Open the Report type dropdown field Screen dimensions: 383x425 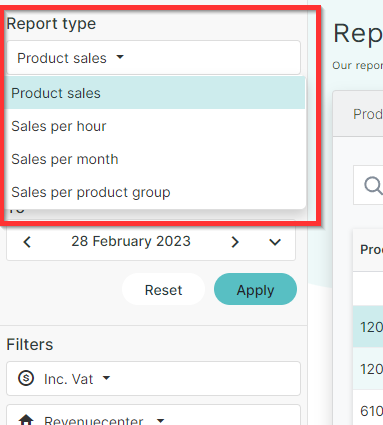[x=153, y=58]
